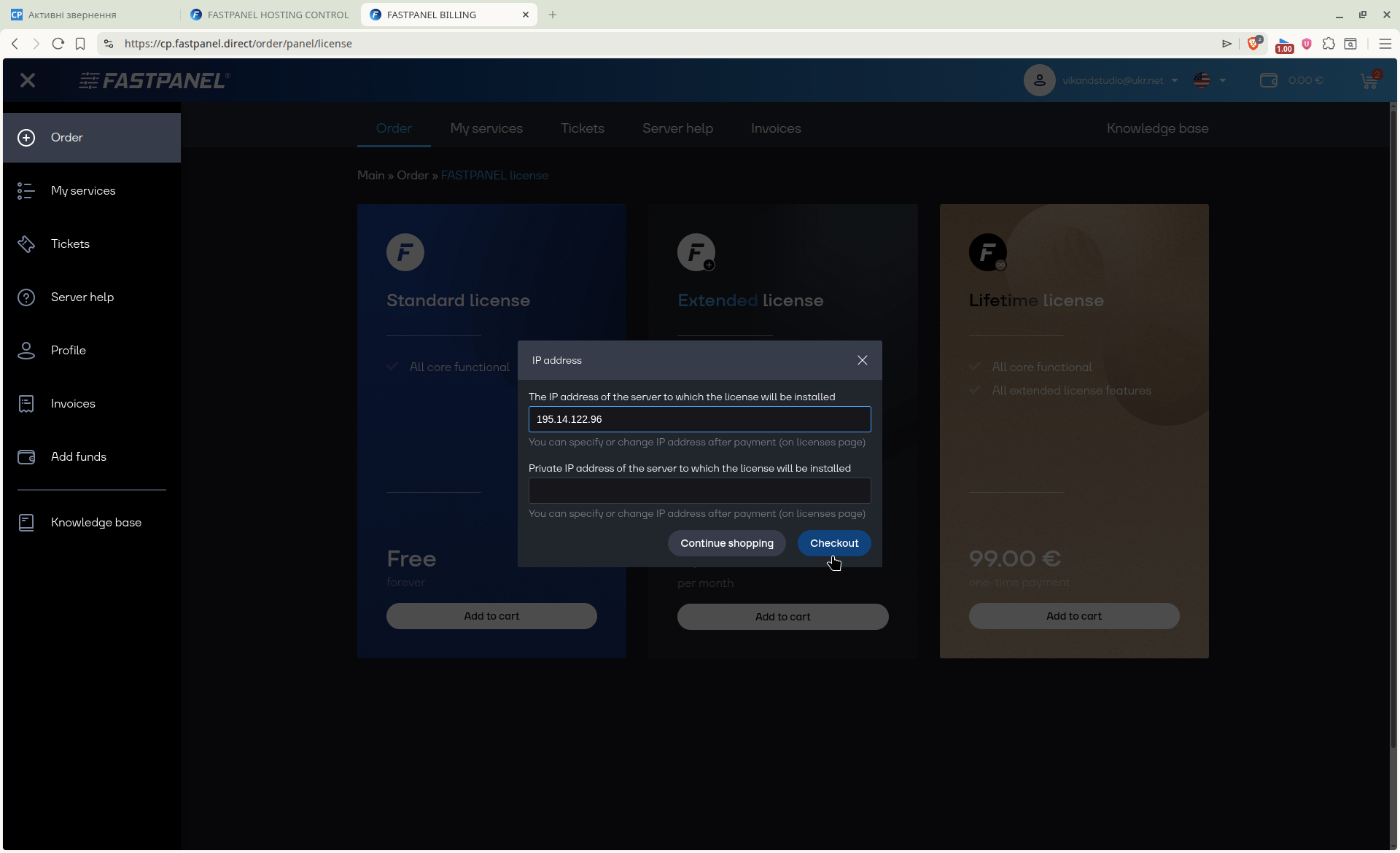This screenshot has width=1400, height=853.
Task: Open the shopping cart
Action: (x=1370, y=80)
